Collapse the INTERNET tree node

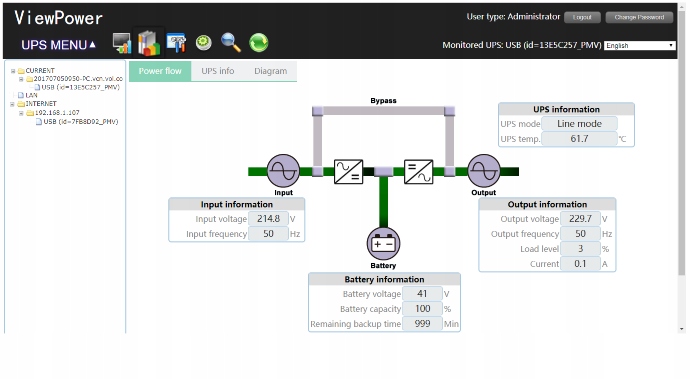(x=12, y=104)
